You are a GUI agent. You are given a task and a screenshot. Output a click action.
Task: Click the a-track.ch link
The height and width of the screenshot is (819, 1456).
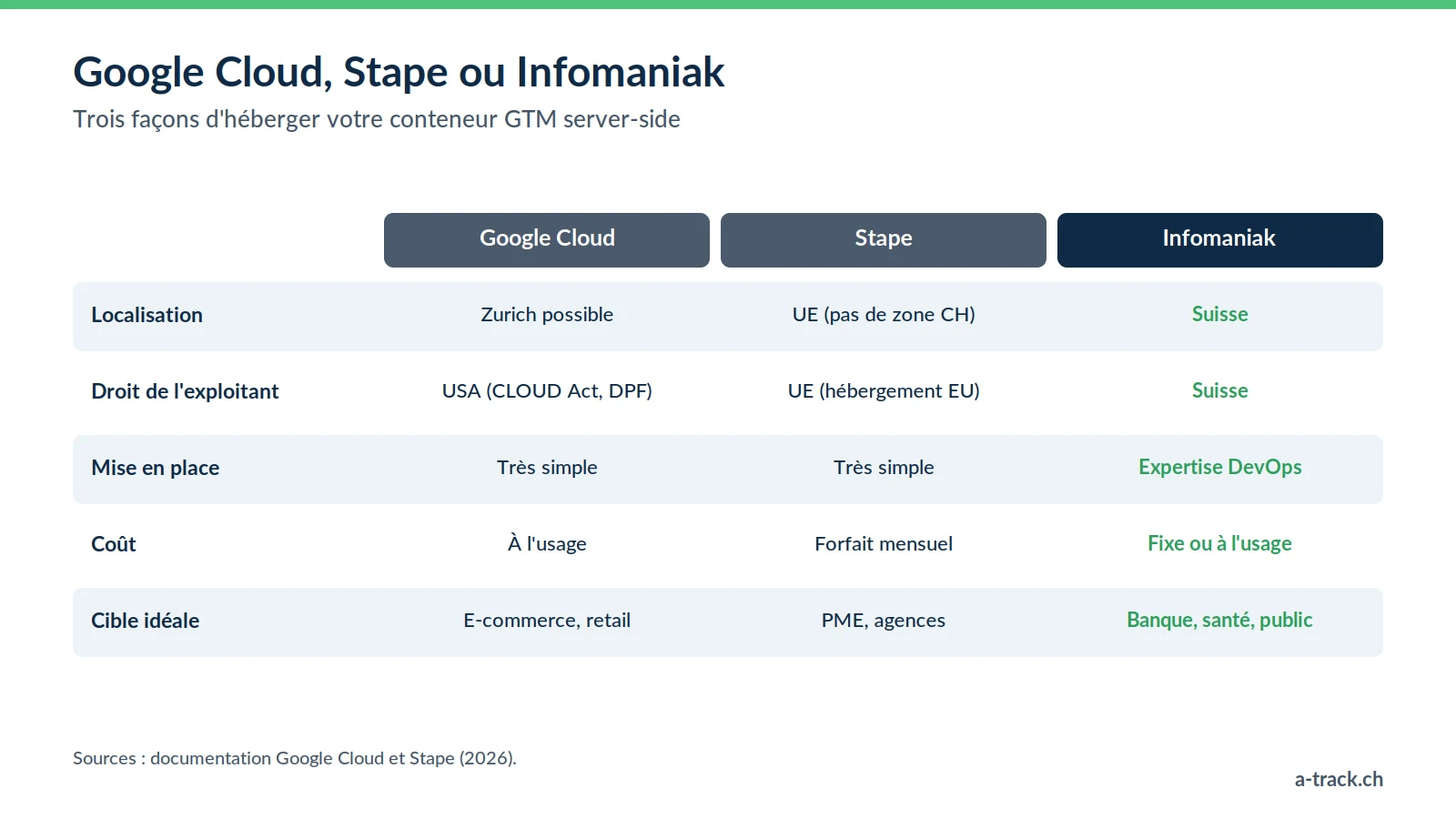click(x=1339, y=779)
